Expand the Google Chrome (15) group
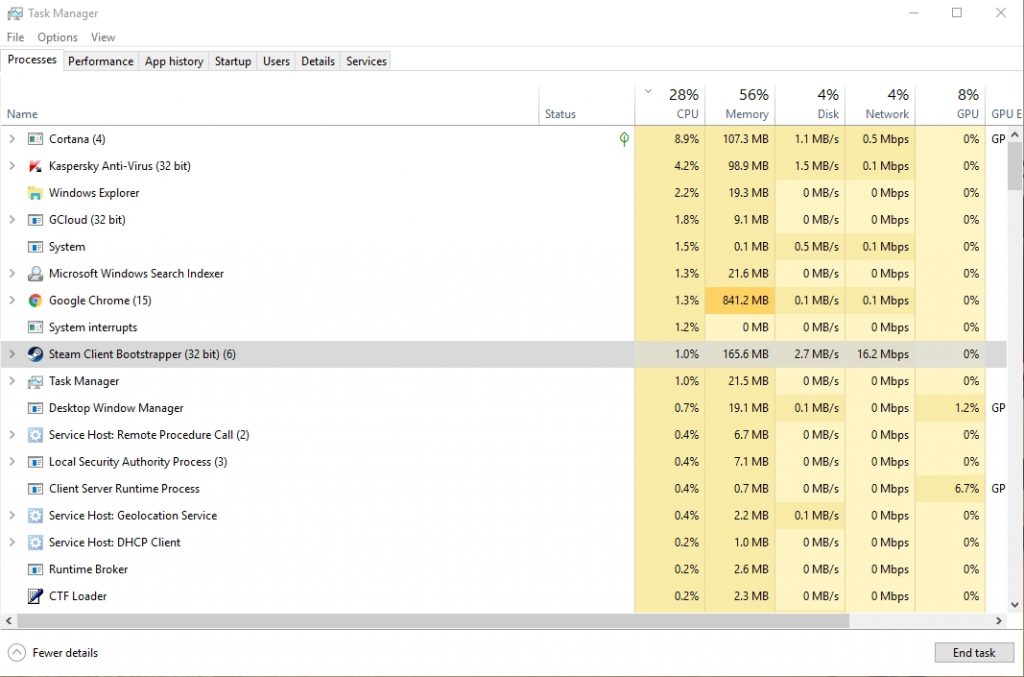 (x=12, y=300)
